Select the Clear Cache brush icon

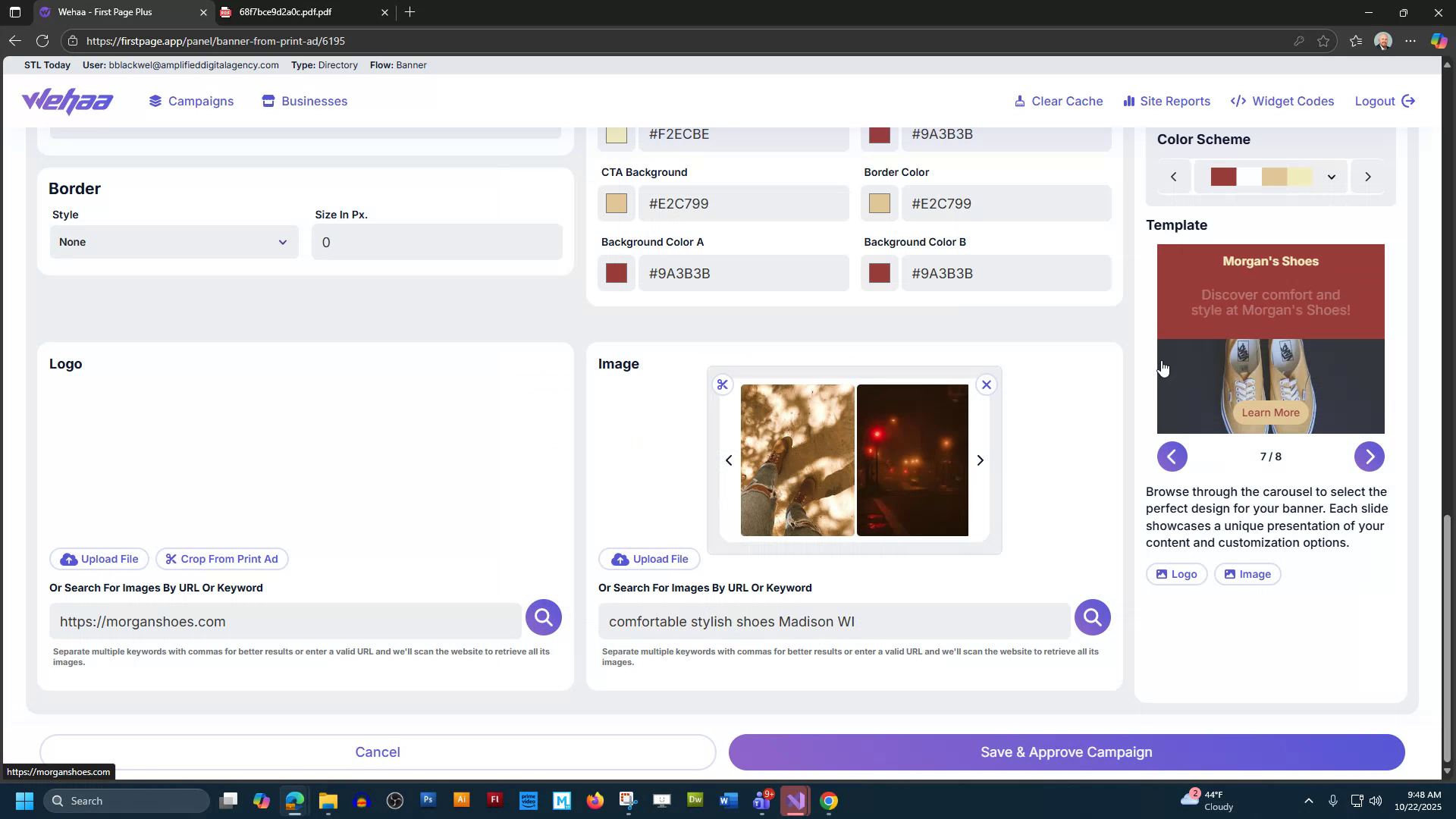click(x=1020, y=101)
